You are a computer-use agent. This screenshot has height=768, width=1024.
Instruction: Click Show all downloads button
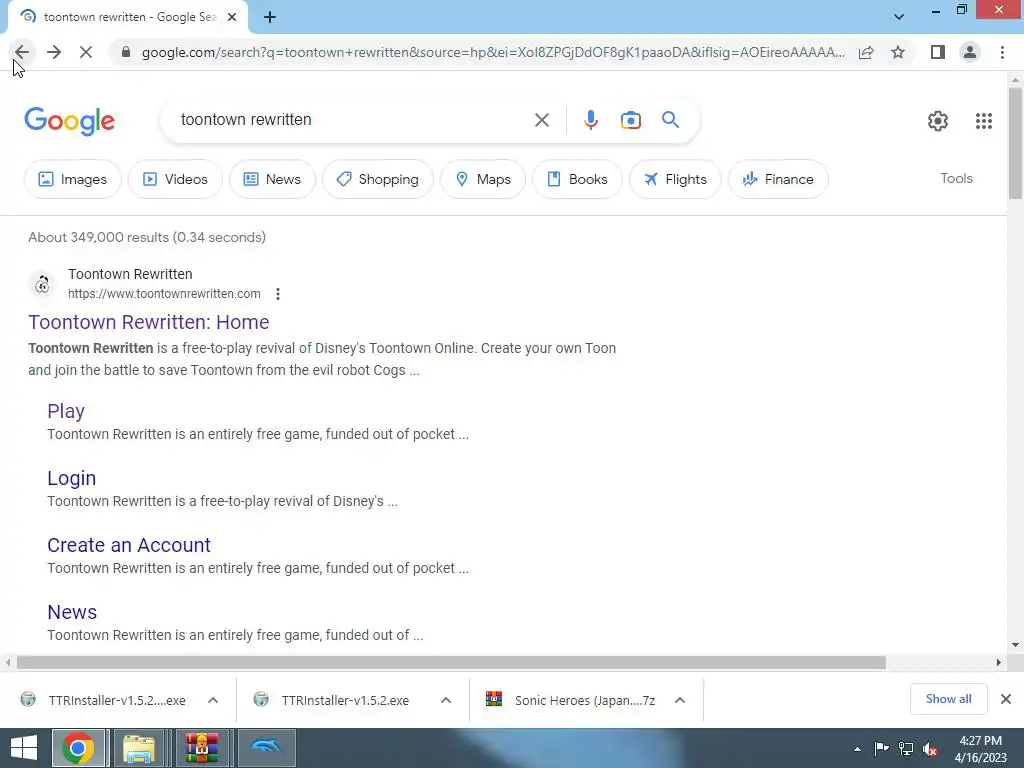click(948, 699)
